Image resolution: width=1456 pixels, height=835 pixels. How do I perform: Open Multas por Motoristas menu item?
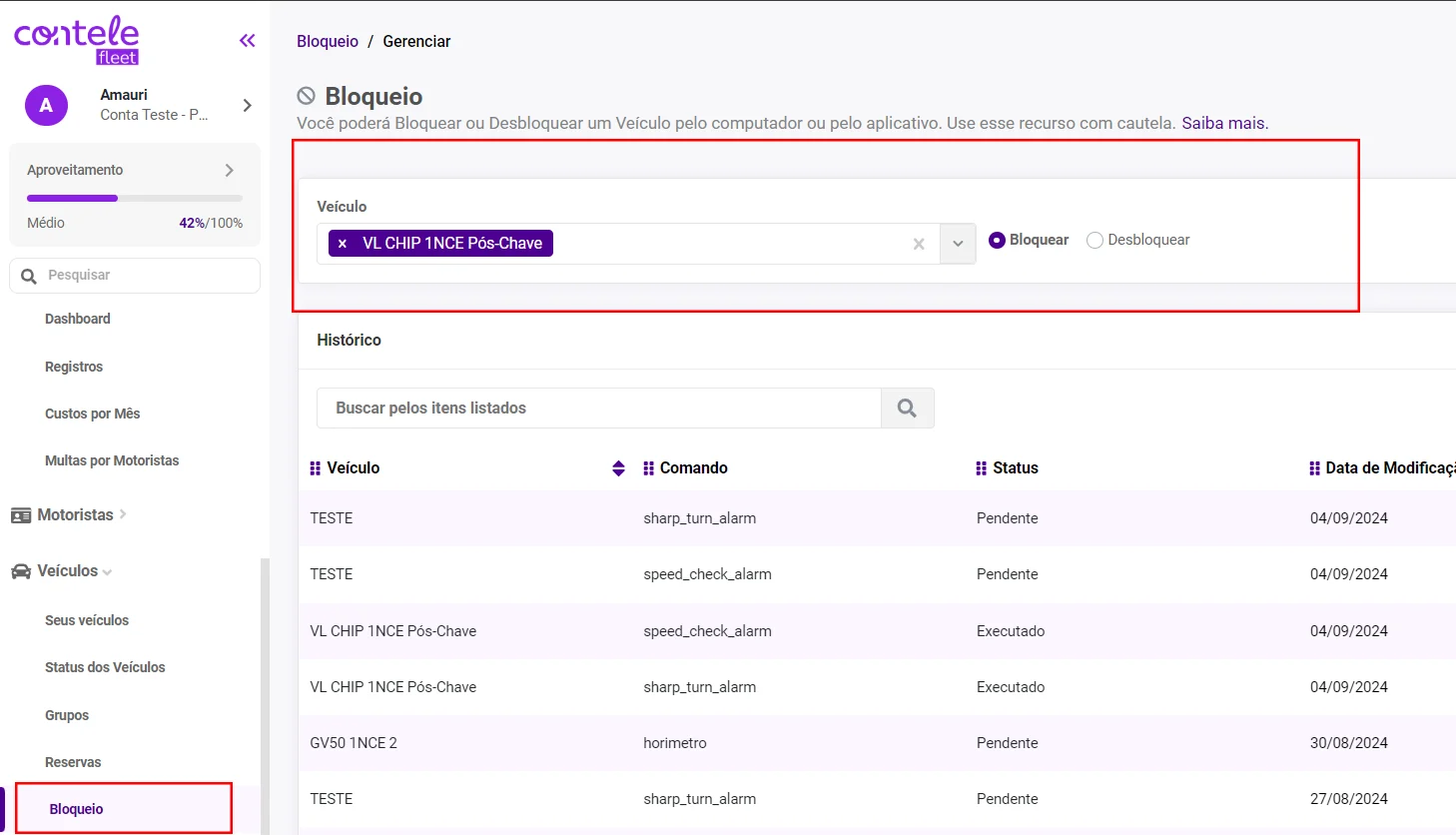[x=112, y=460]
